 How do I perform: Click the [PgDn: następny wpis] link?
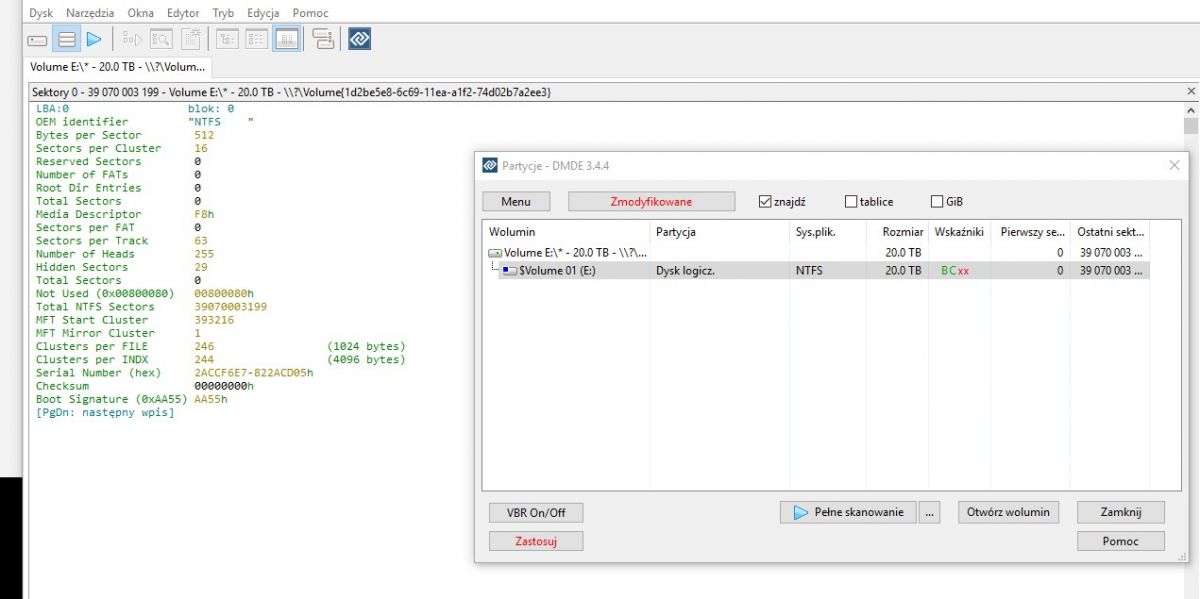coord(105,412)
